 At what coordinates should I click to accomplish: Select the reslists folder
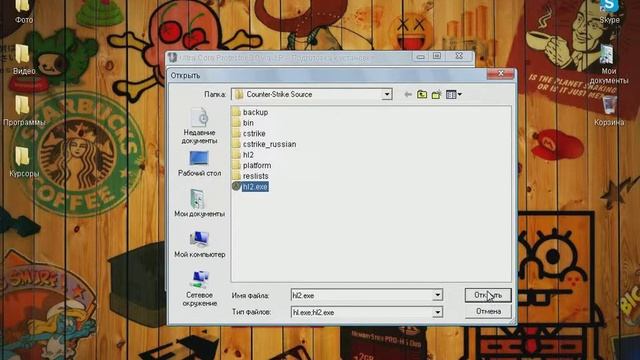coord(251,176)
